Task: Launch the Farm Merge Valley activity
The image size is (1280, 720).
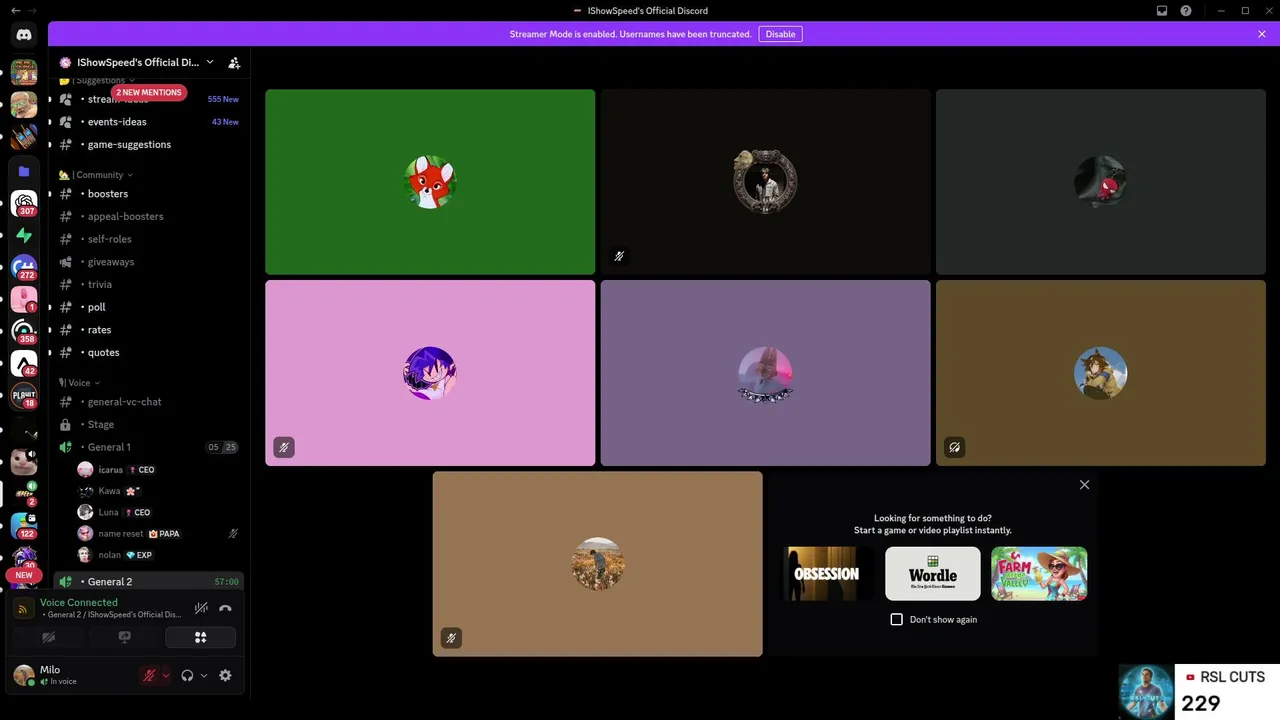Action: pos(1039,574)
